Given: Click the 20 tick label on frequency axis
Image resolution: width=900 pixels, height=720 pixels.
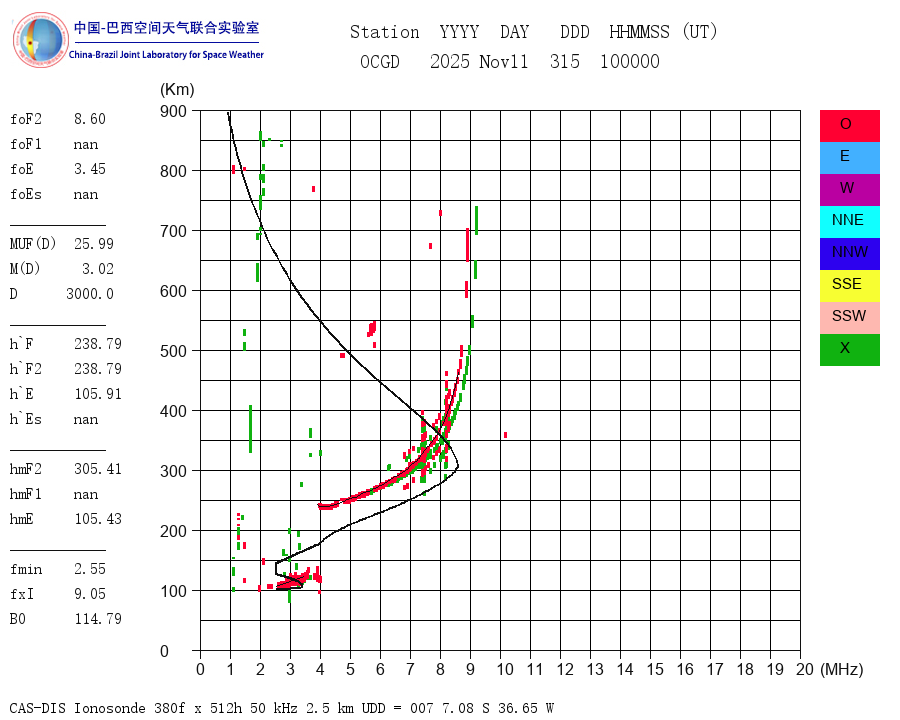Looking at the screenshot, I should click(805, 669).
